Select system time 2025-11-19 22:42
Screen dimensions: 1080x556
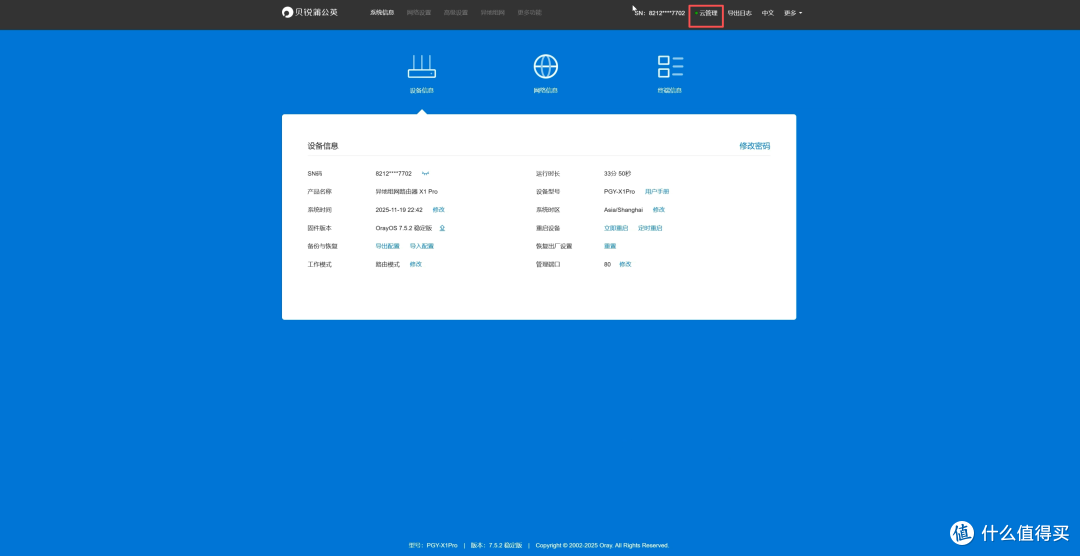coord(399,209)
